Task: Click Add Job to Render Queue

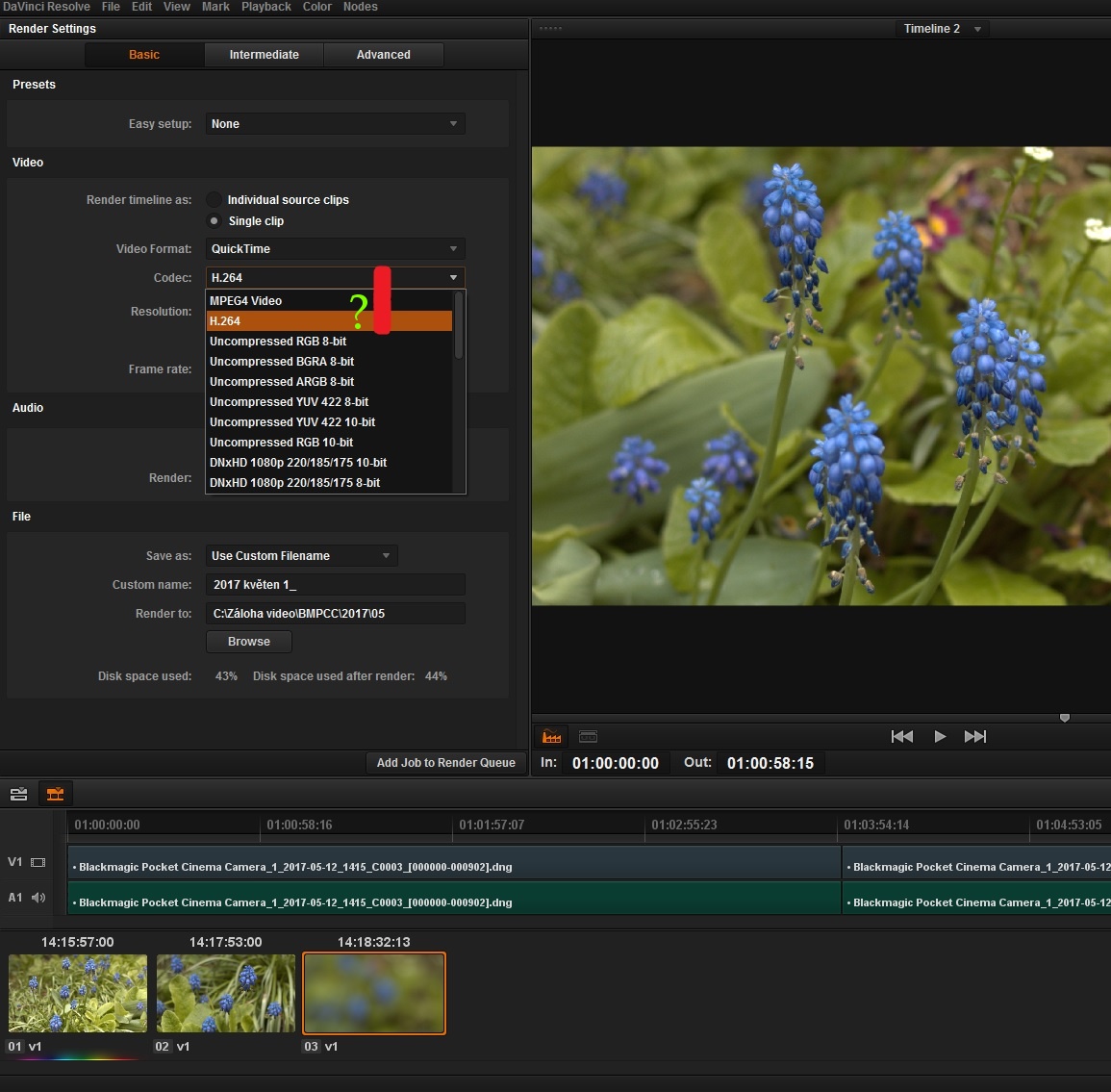Action: click(x=445, y=763)
